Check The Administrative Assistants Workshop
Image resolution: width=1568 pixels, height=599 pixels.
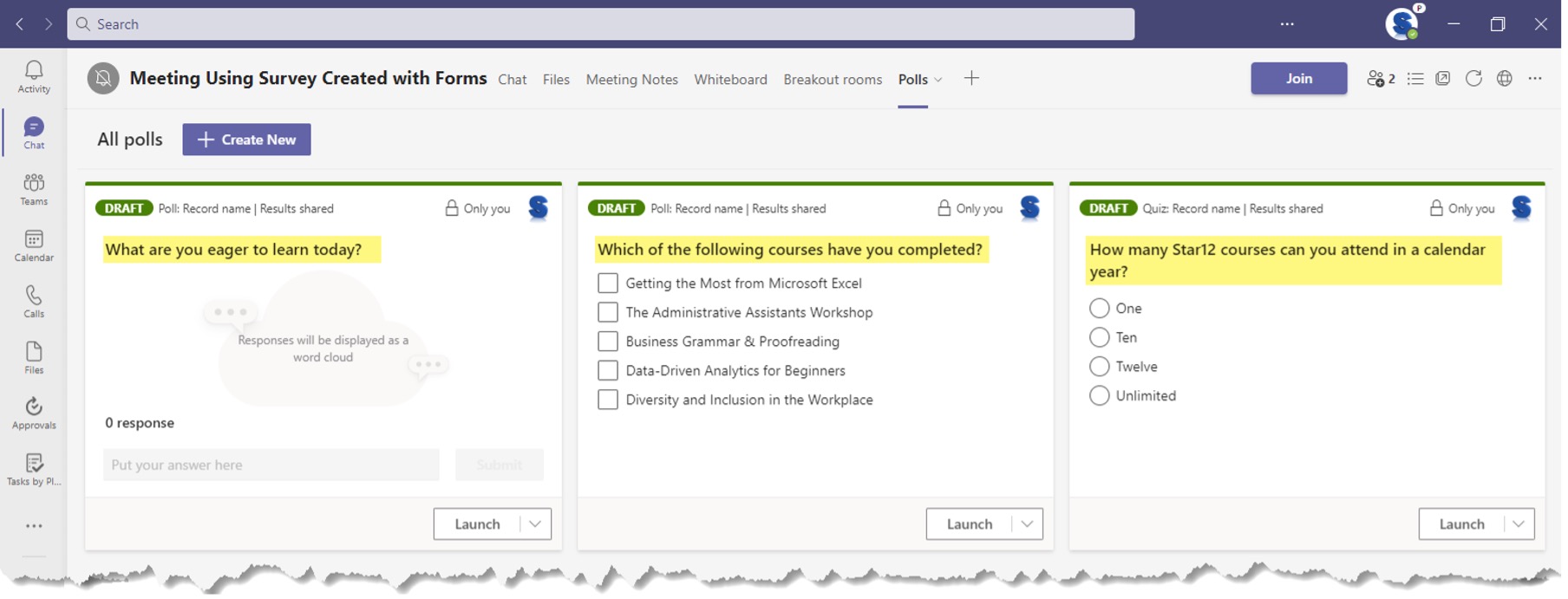point(608,312)
